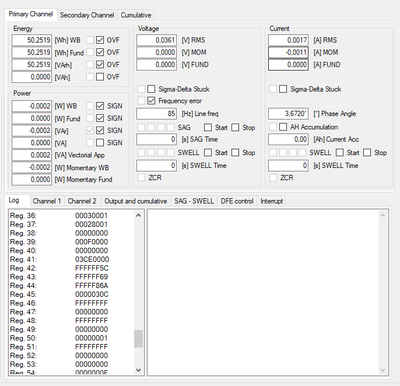Toggle OVF checkbox for [VAh]
Screen dimensions: 400x386
point(100,77)
